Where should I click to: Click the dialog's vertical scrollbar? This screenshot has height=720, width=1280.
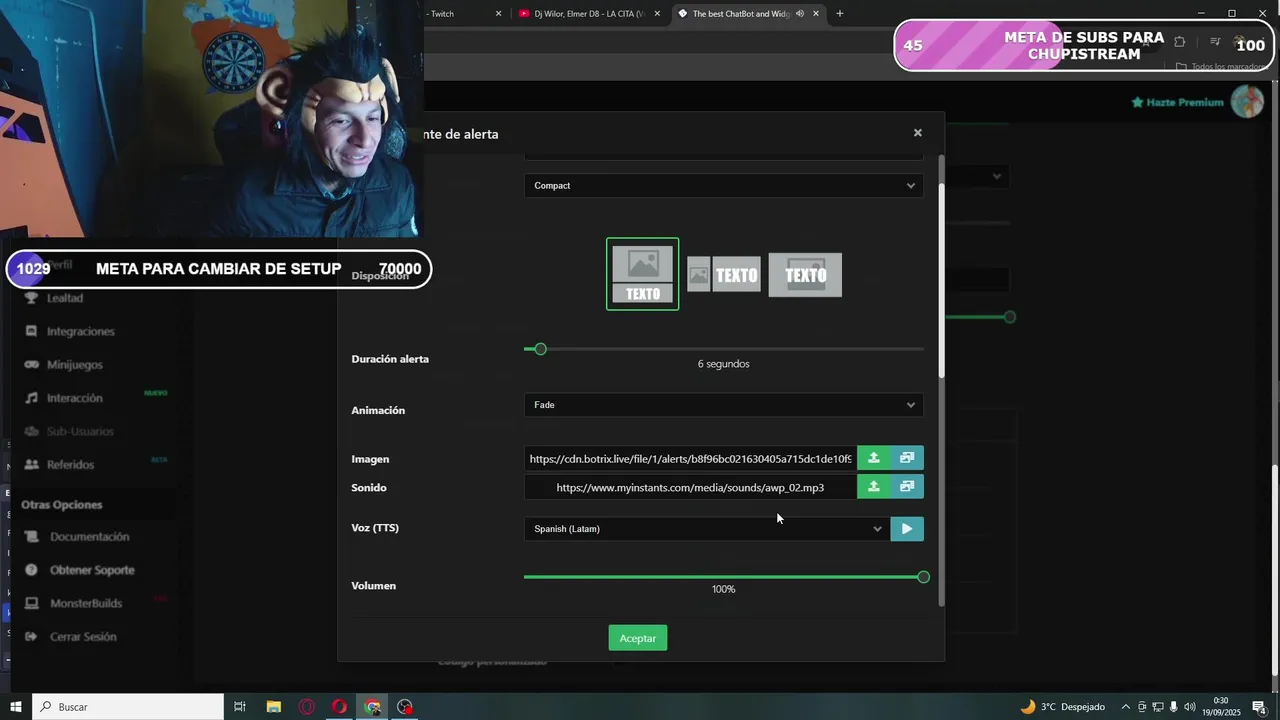pos(940,280)
